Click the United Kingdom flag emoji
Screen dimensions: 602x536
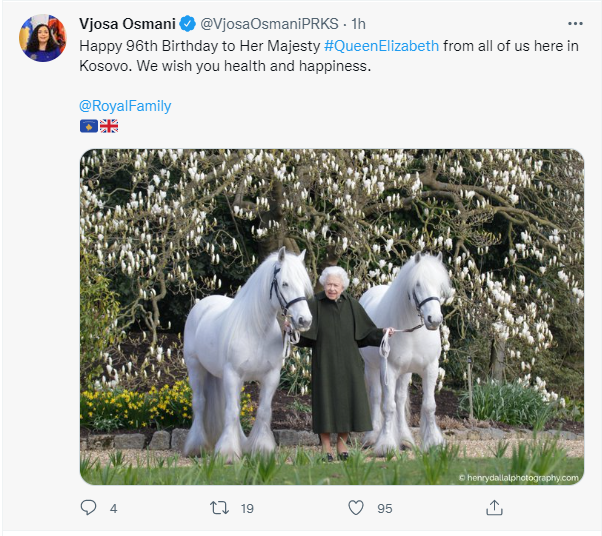click(x=108, y=126)
